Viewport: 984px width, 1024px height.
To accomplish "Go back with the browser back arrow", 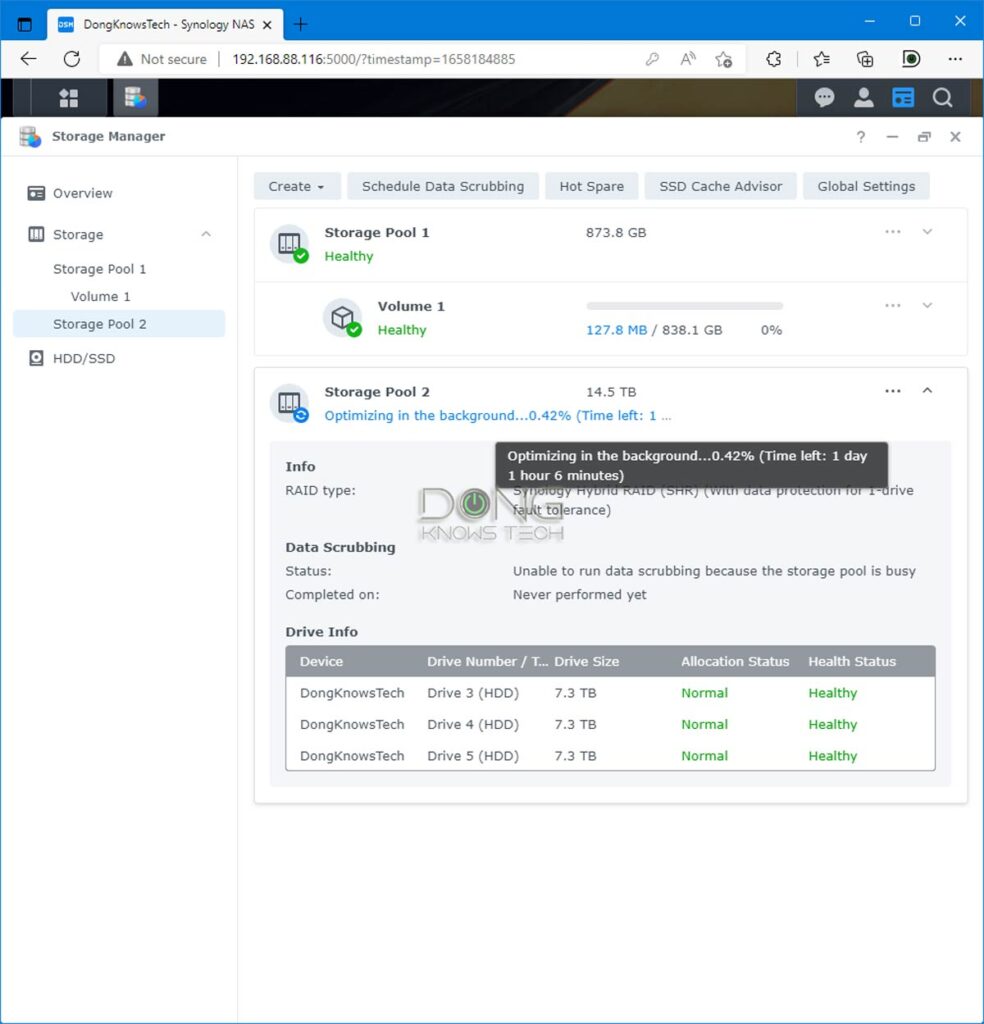I will click(29, 59).
